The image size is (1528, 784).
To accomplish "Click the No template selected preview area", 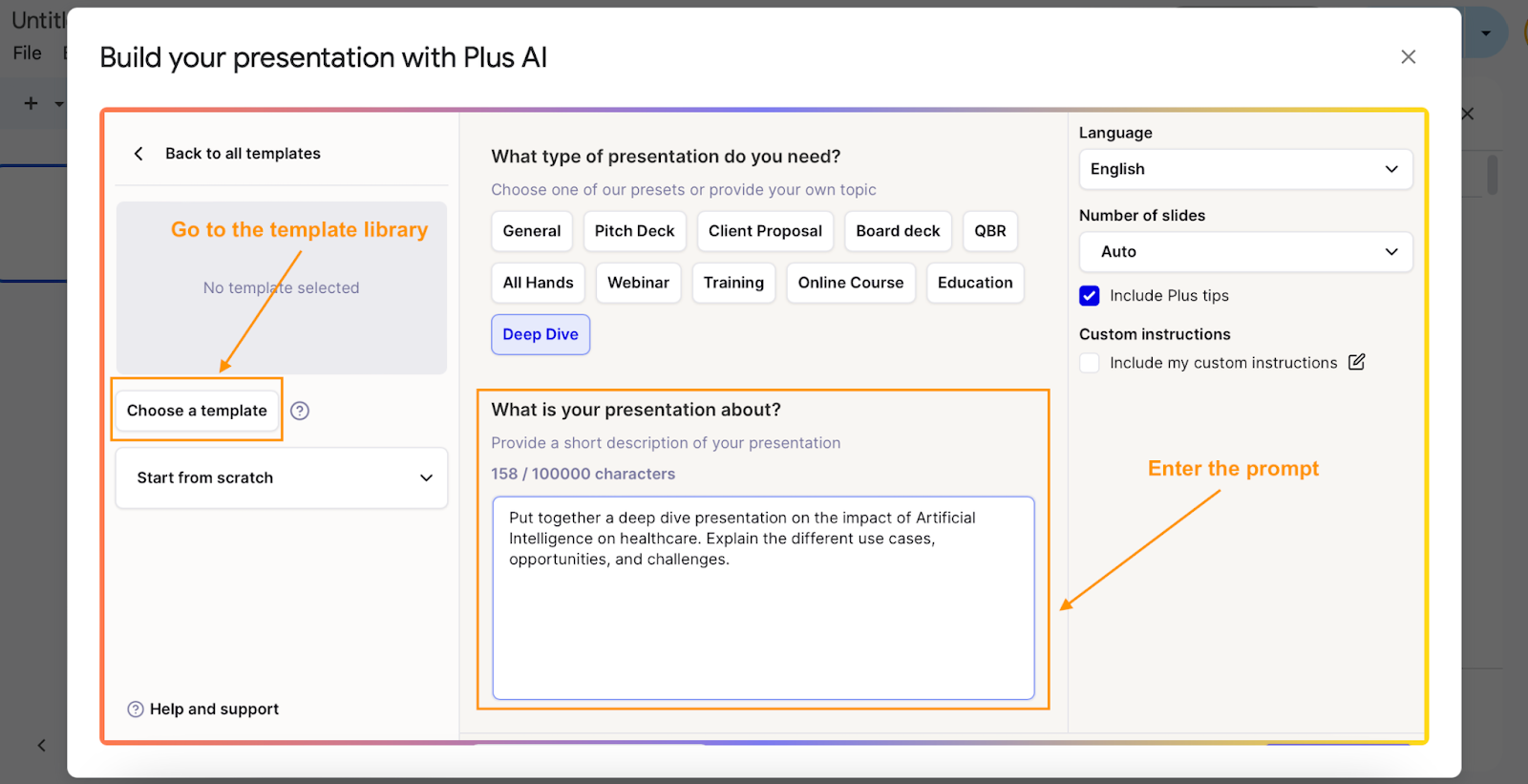I will [282, 287].
